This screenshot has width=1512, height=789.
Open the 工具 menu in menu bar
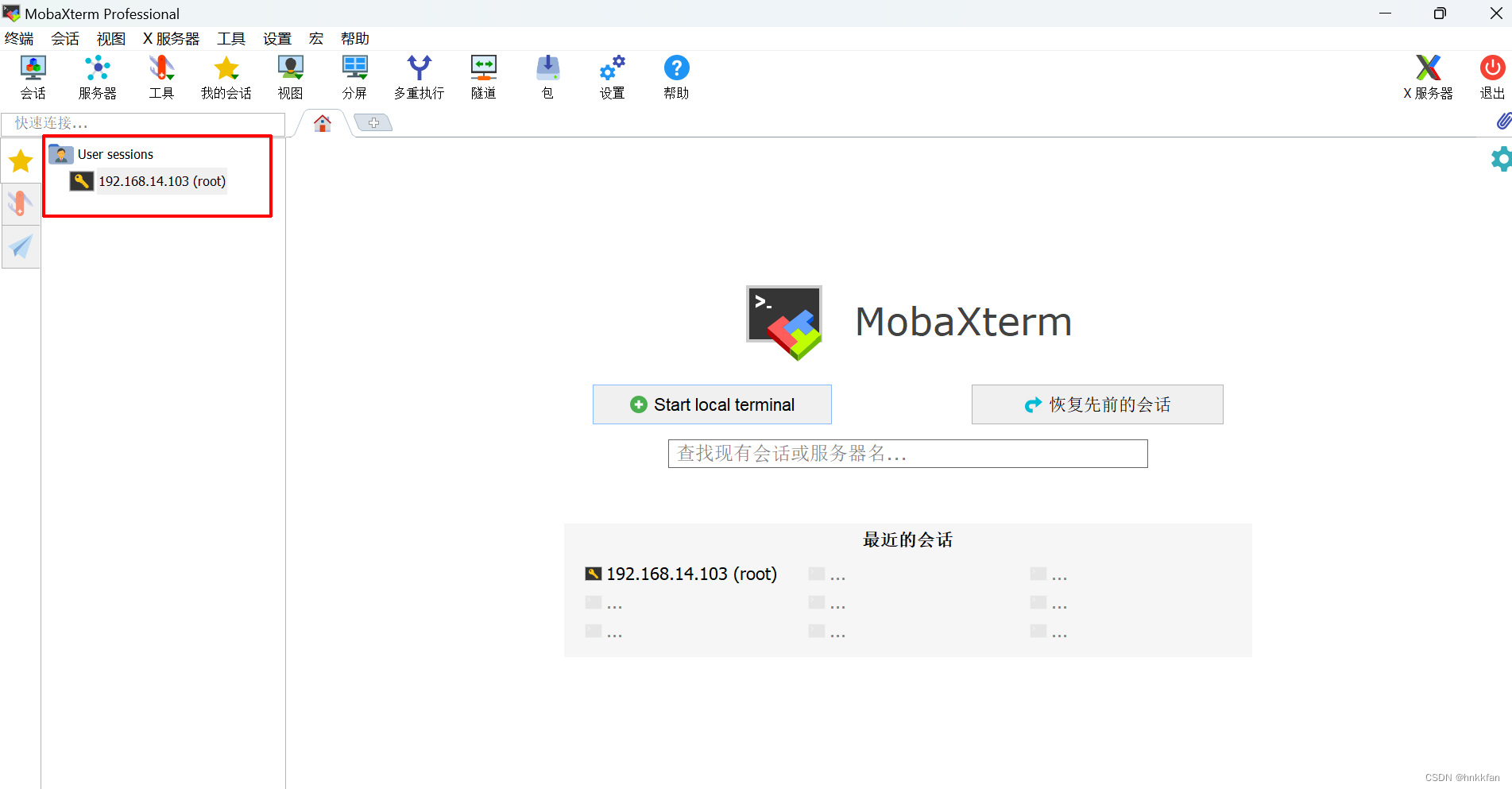(x=231, y=39)
